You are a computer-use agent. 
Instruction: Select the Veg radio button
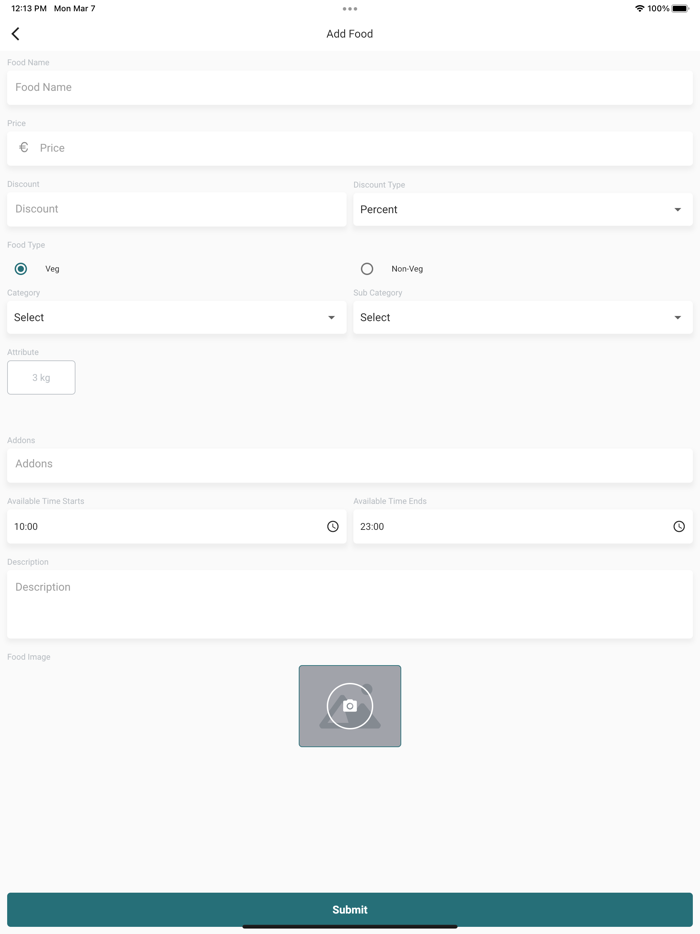coord(21,269)
